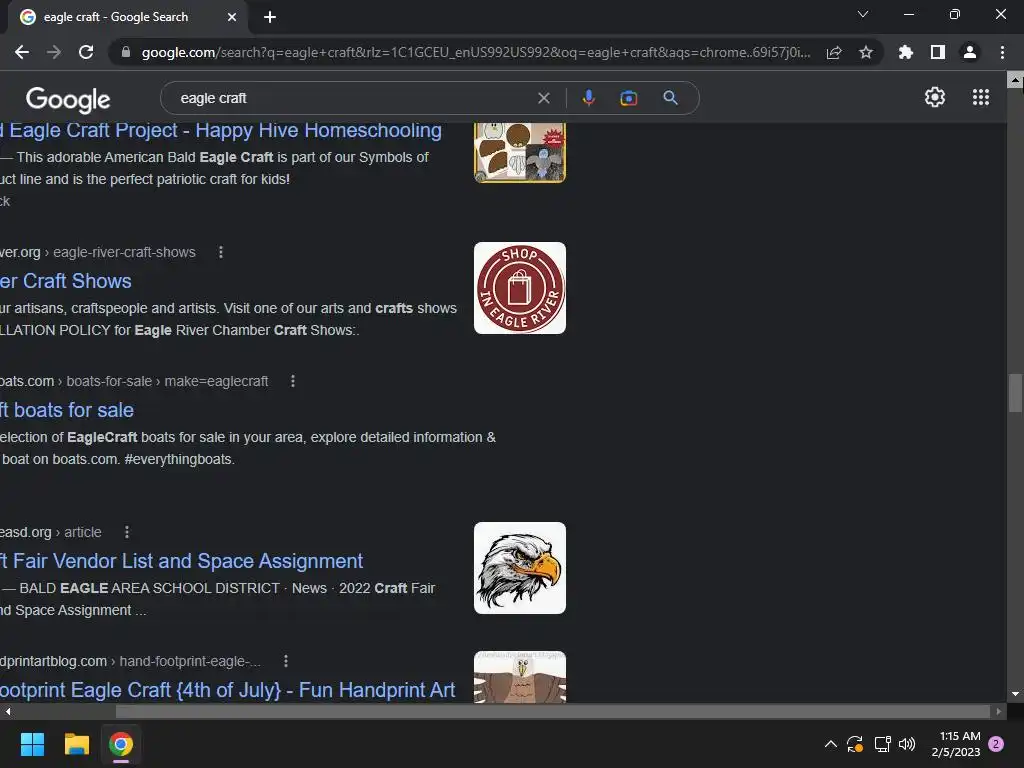Open the Windows Start menu

[32, 744]
